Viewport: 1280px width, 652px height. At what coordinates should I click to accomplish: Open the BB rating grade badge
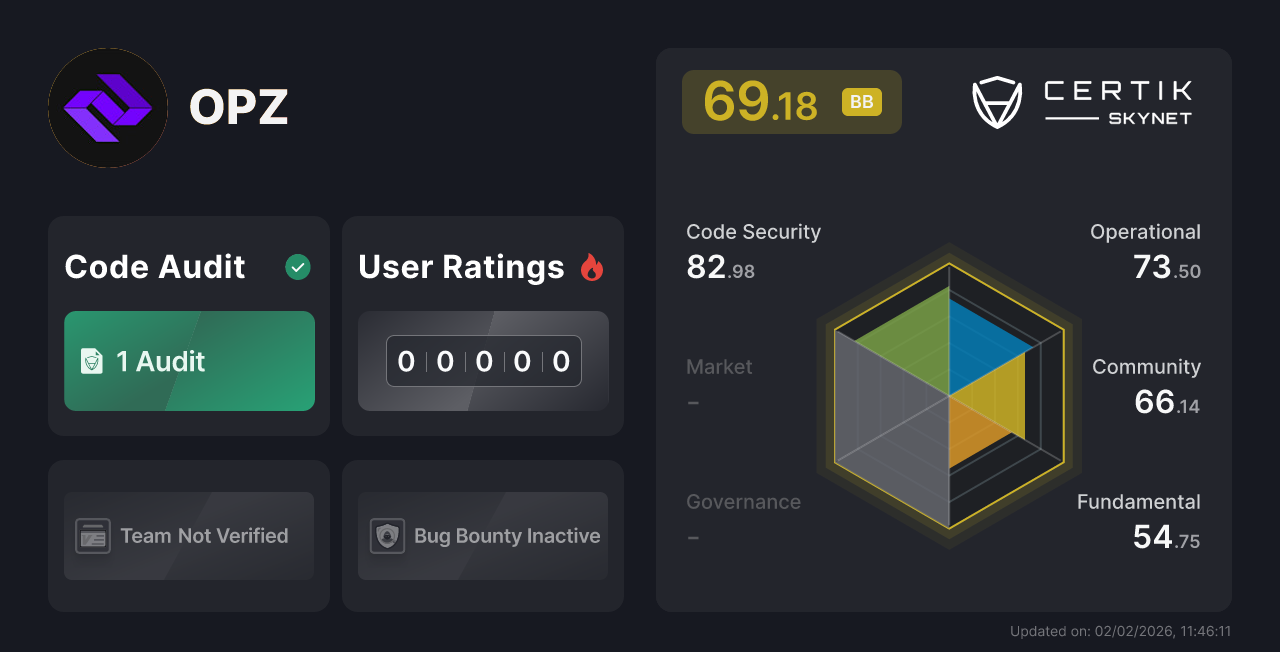861,101
